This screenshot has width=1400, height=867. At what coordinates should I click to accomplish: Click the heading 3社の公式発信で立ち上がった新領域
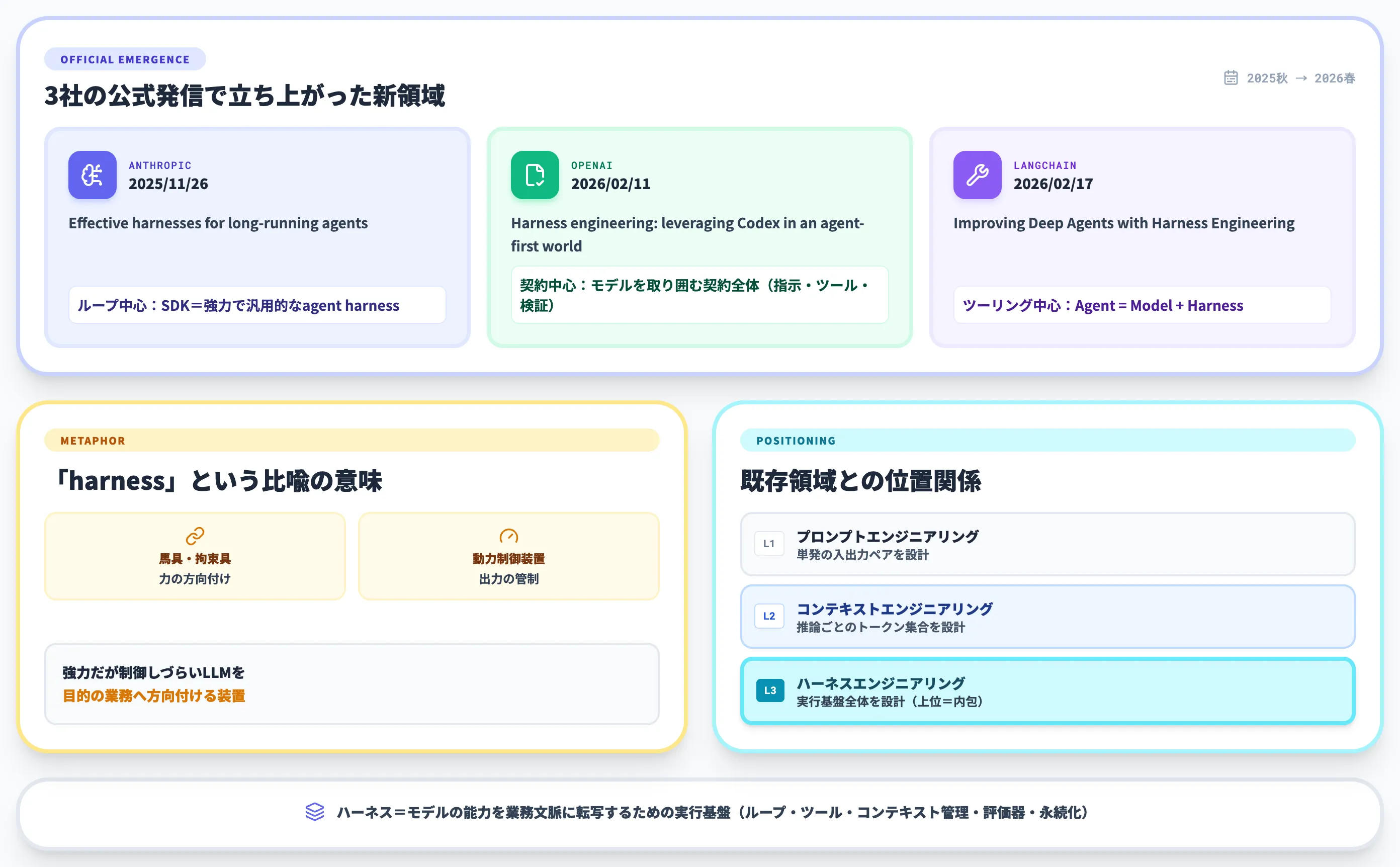[x=245, y=95]
